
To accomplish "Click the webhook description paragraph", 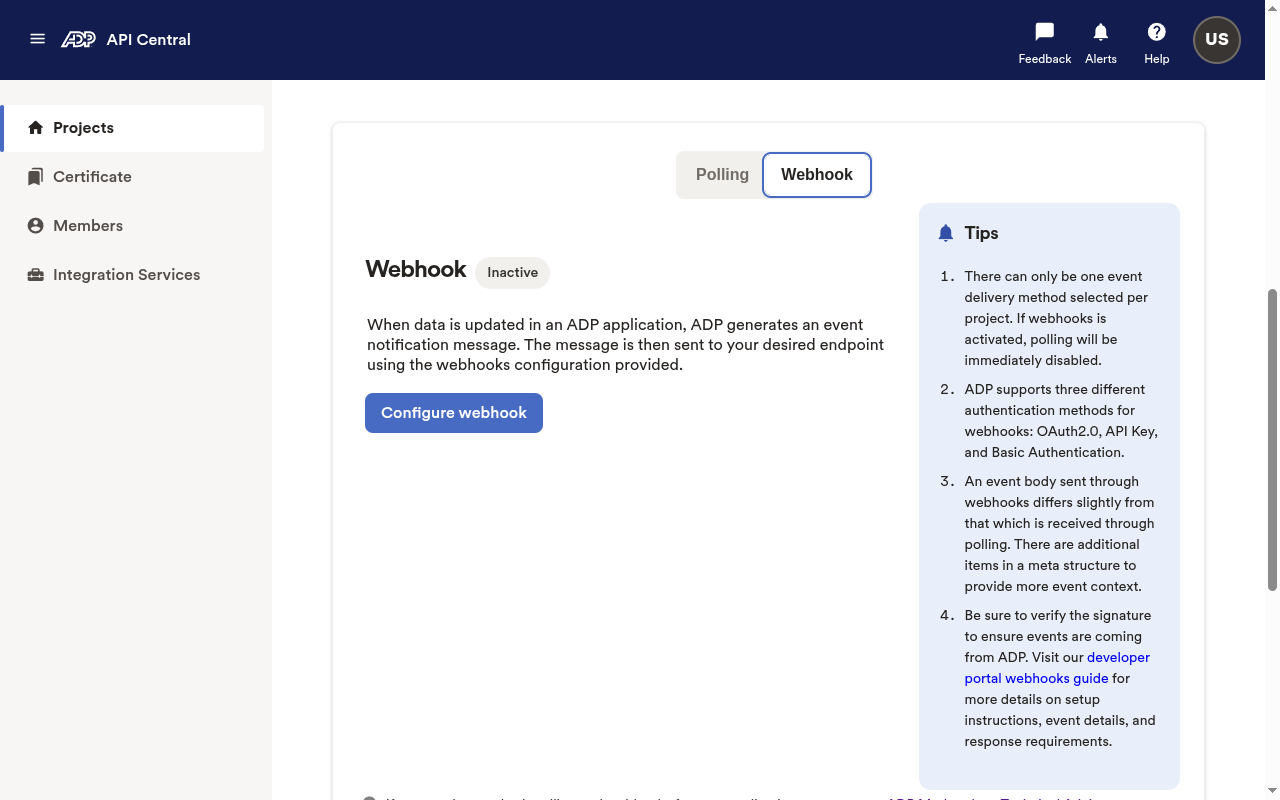I will pos(625,345).
